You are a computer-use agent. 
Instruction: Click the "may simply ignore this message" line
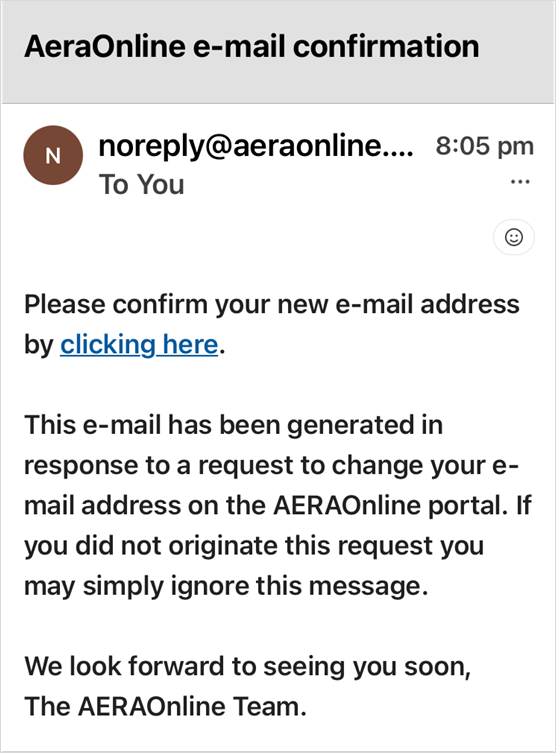coord(226,586)
